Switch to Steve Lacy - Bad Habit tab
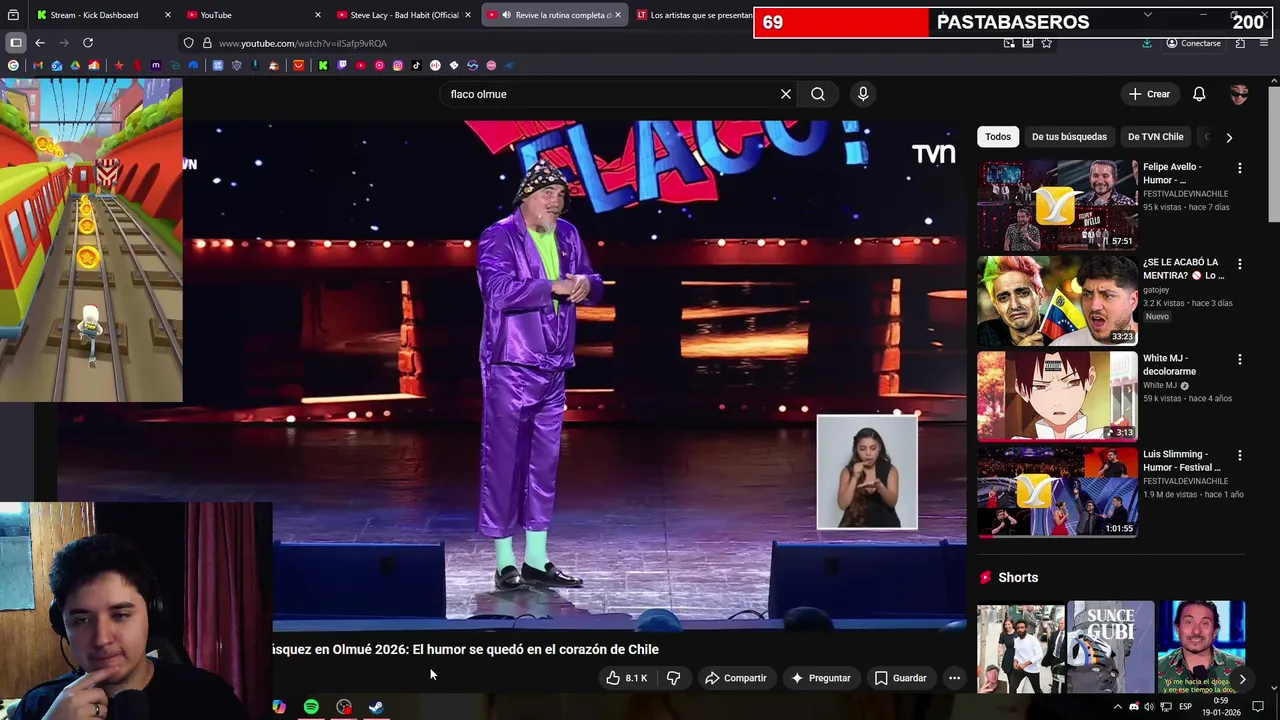 point(404,15)
